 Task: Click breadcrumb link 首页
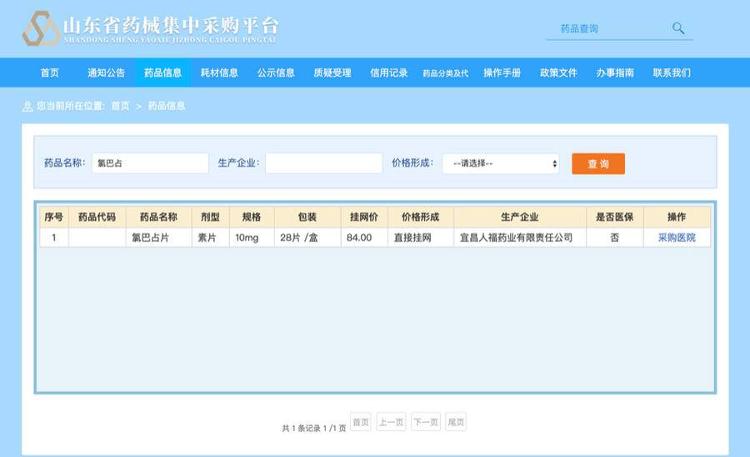click(121, 106)
